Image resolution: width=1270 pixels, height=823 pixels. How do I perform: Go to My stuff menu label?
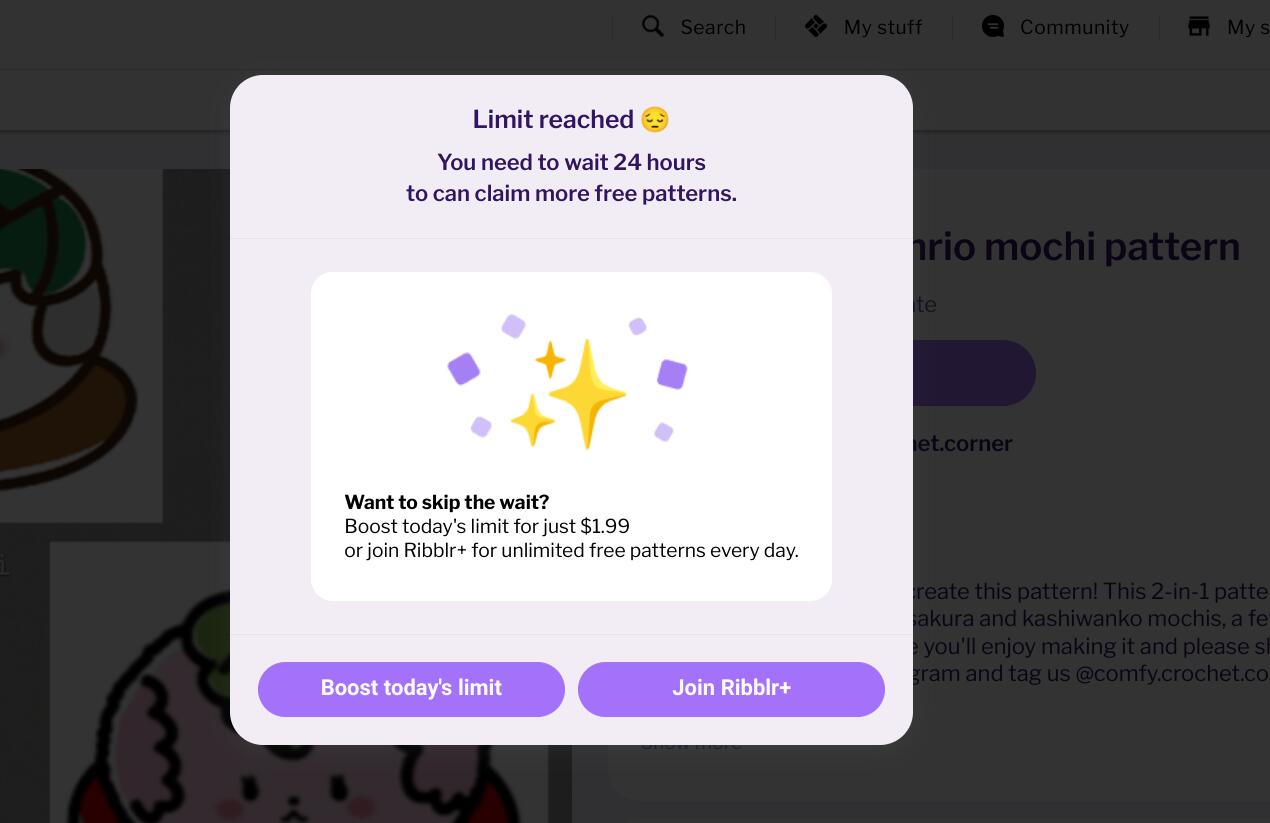tap(883, 28)
